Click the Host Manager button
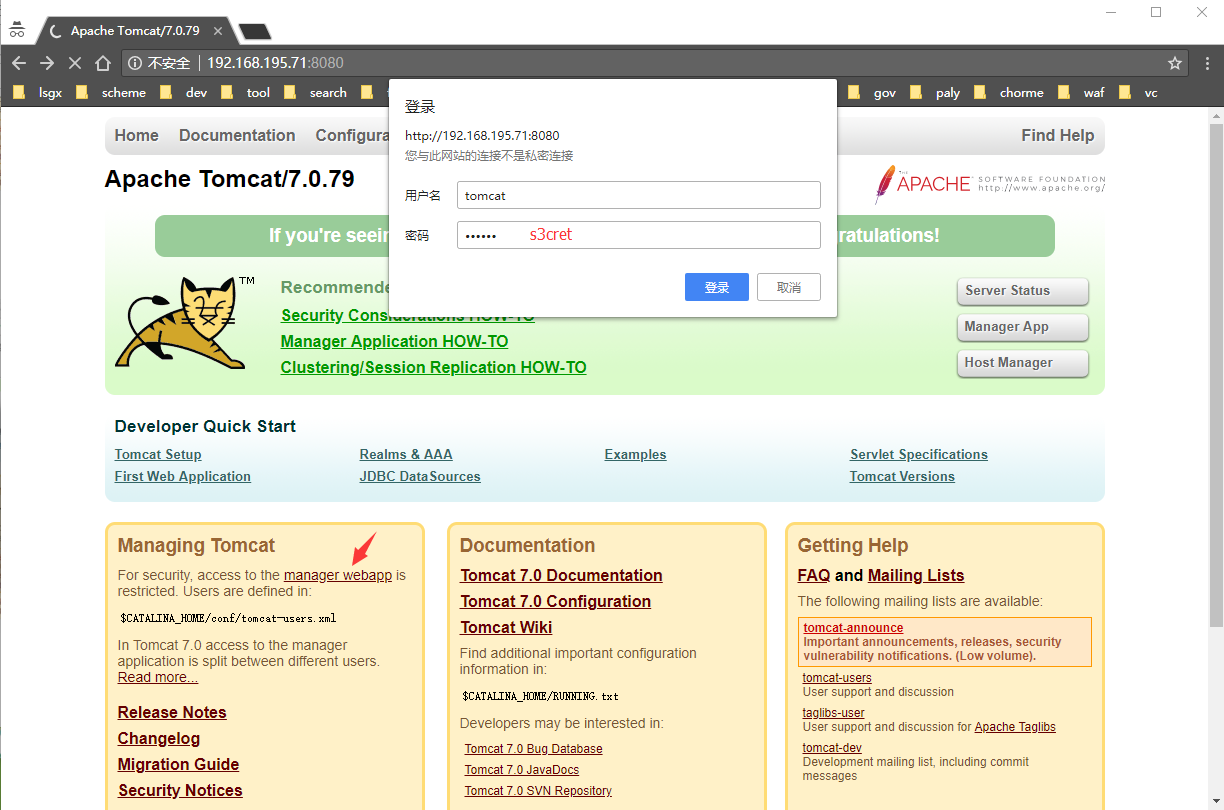Viewport: 1224px width, 810px height. coord(1022,363)
